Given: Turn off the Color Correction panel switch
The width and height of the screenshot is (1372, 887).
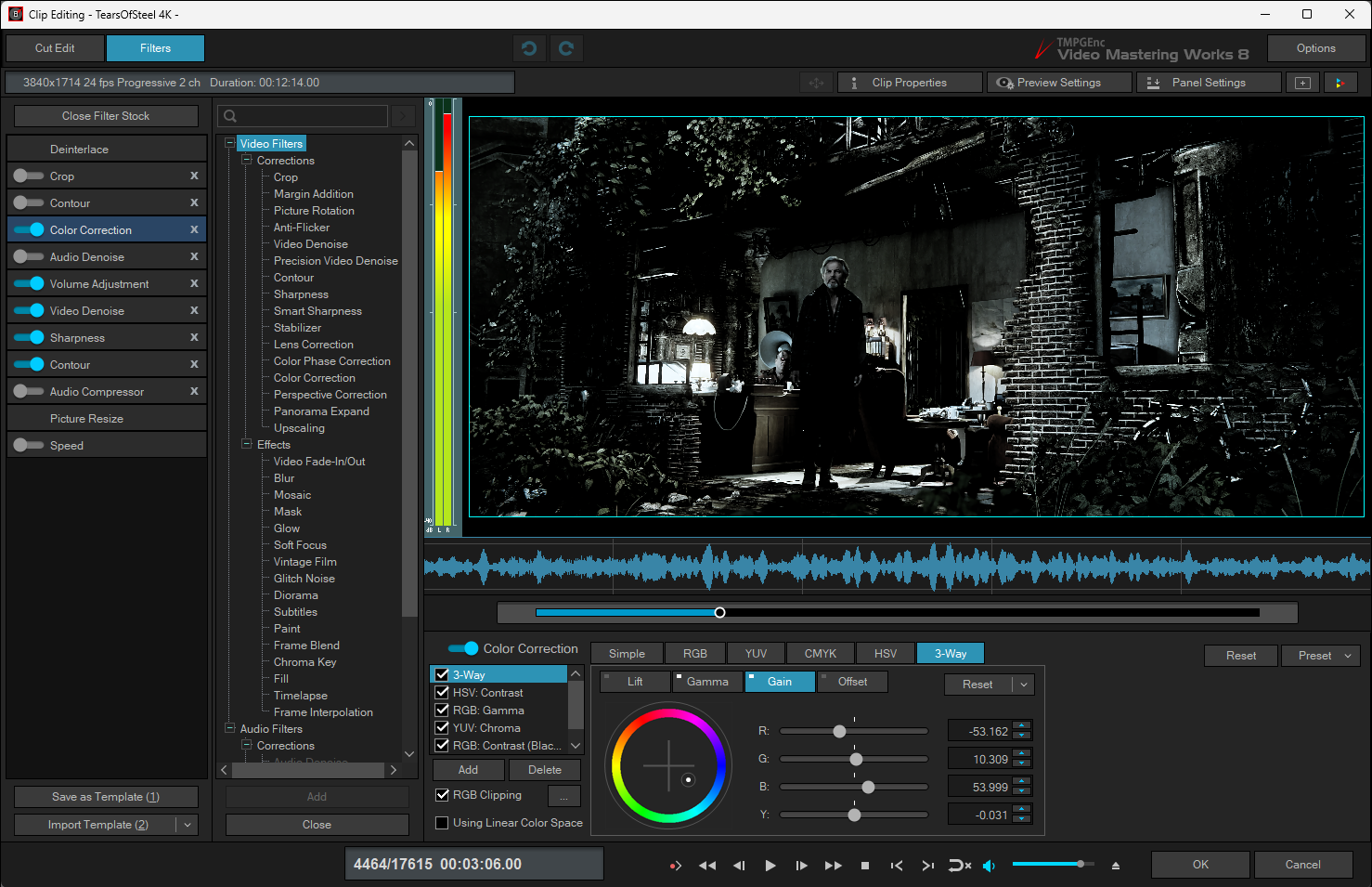Looking at the screenshot, I should (x=463, y=648).
